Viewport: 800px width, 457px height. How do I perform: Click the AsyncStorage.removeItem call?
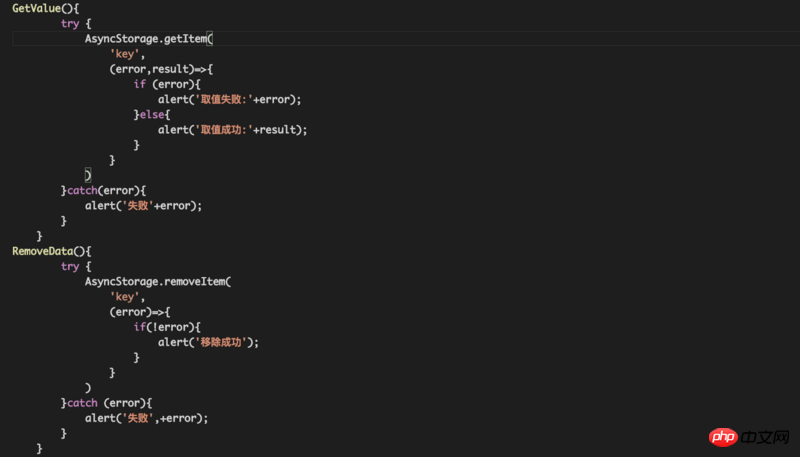pyautogui.click(x=156, y=282)
